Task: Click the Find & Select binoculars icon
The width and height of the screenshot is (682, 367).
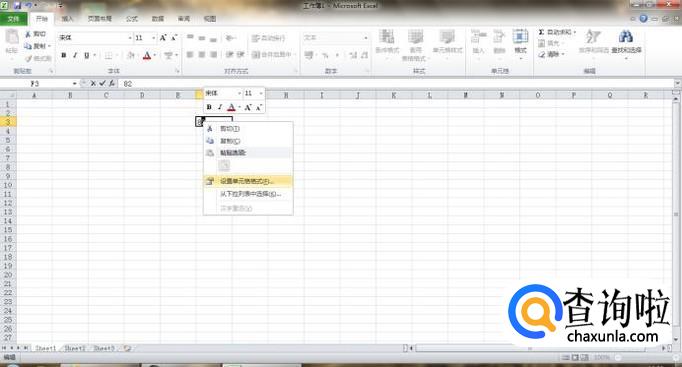Action: click(625, 37)
